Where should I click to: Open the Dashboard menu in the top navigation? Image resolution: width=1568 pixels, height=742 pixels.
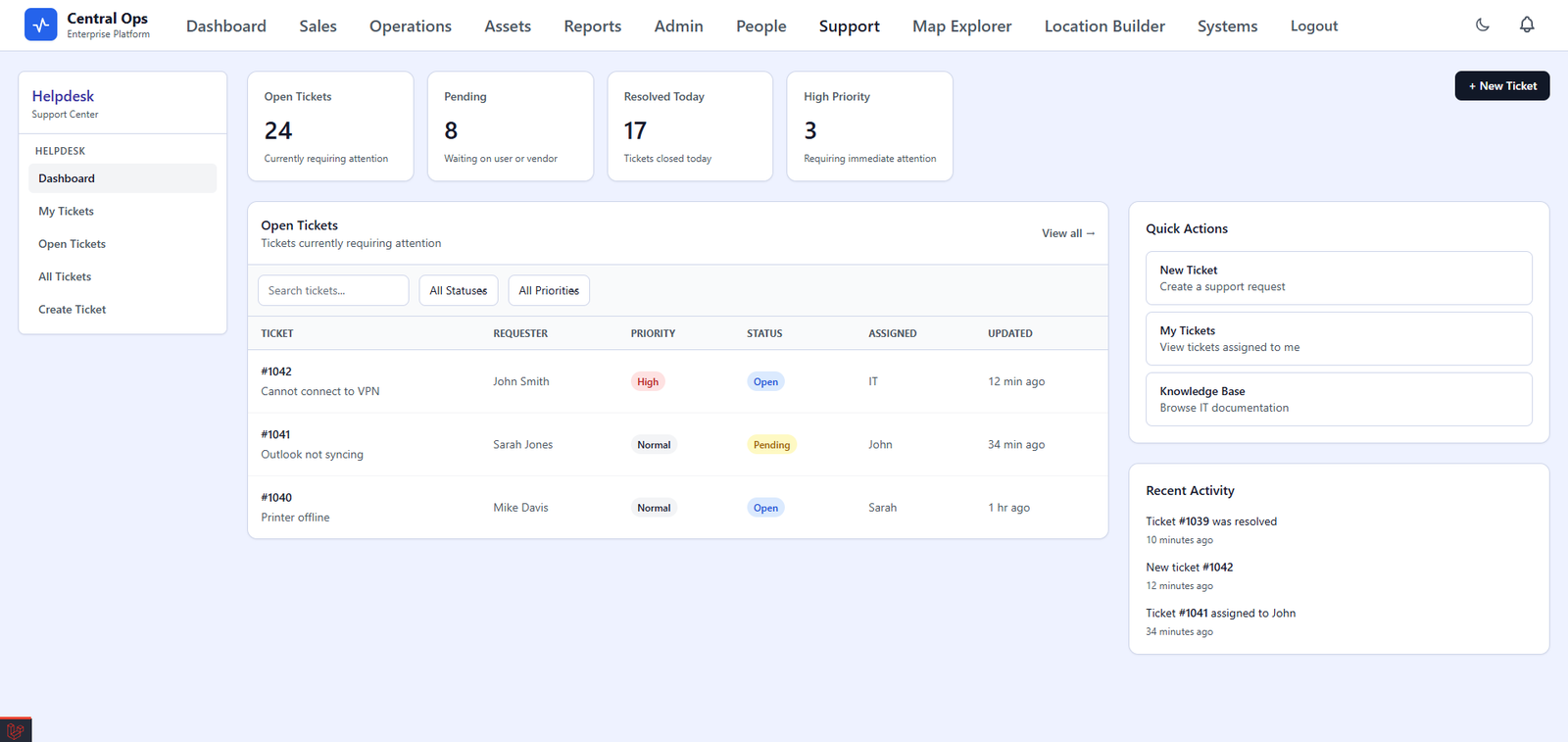click(x=226, y=26)
